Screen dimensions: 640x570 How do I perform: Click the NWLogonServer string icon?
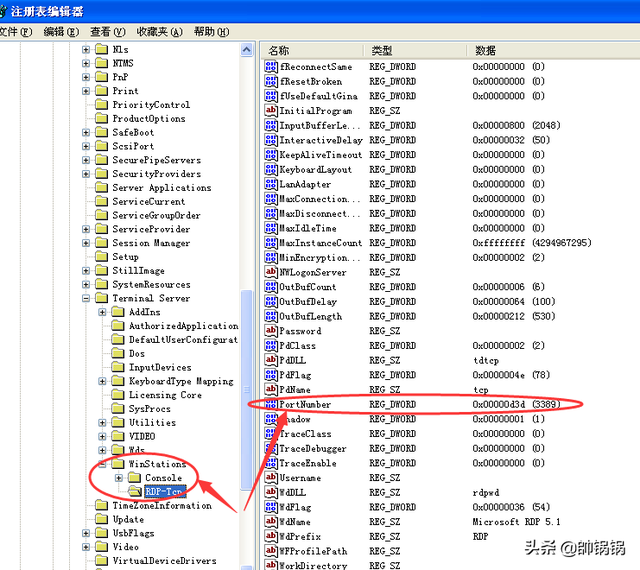[271, 272]
